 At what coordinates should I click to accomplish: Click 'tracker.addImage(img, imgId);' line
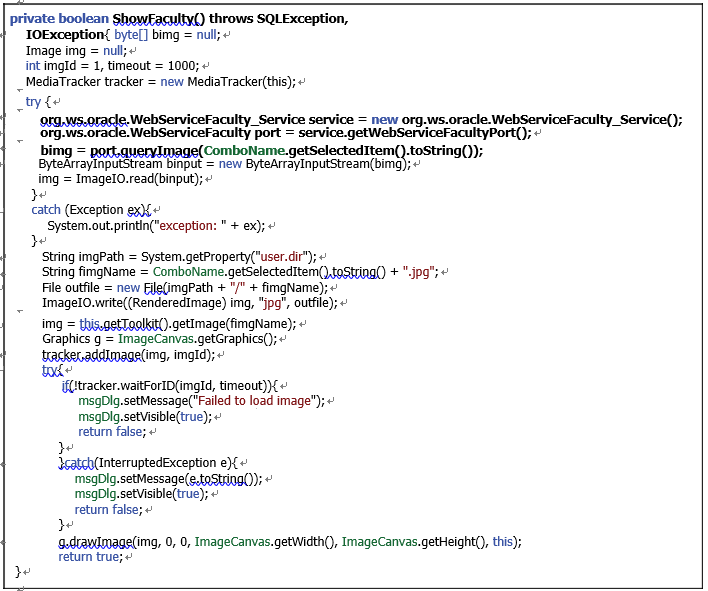pyautogui.click(x=129, y=355)
